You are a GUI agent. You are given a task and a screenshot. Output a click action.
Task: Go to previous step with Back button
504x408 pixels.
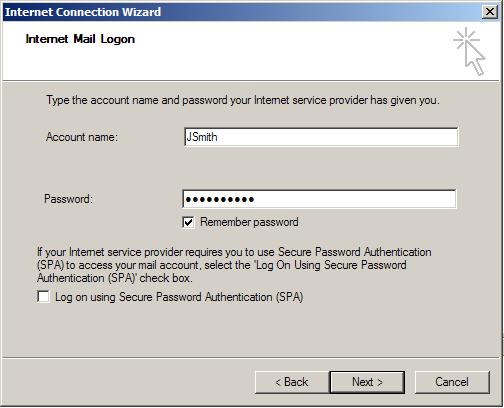[x=292, y=382]
